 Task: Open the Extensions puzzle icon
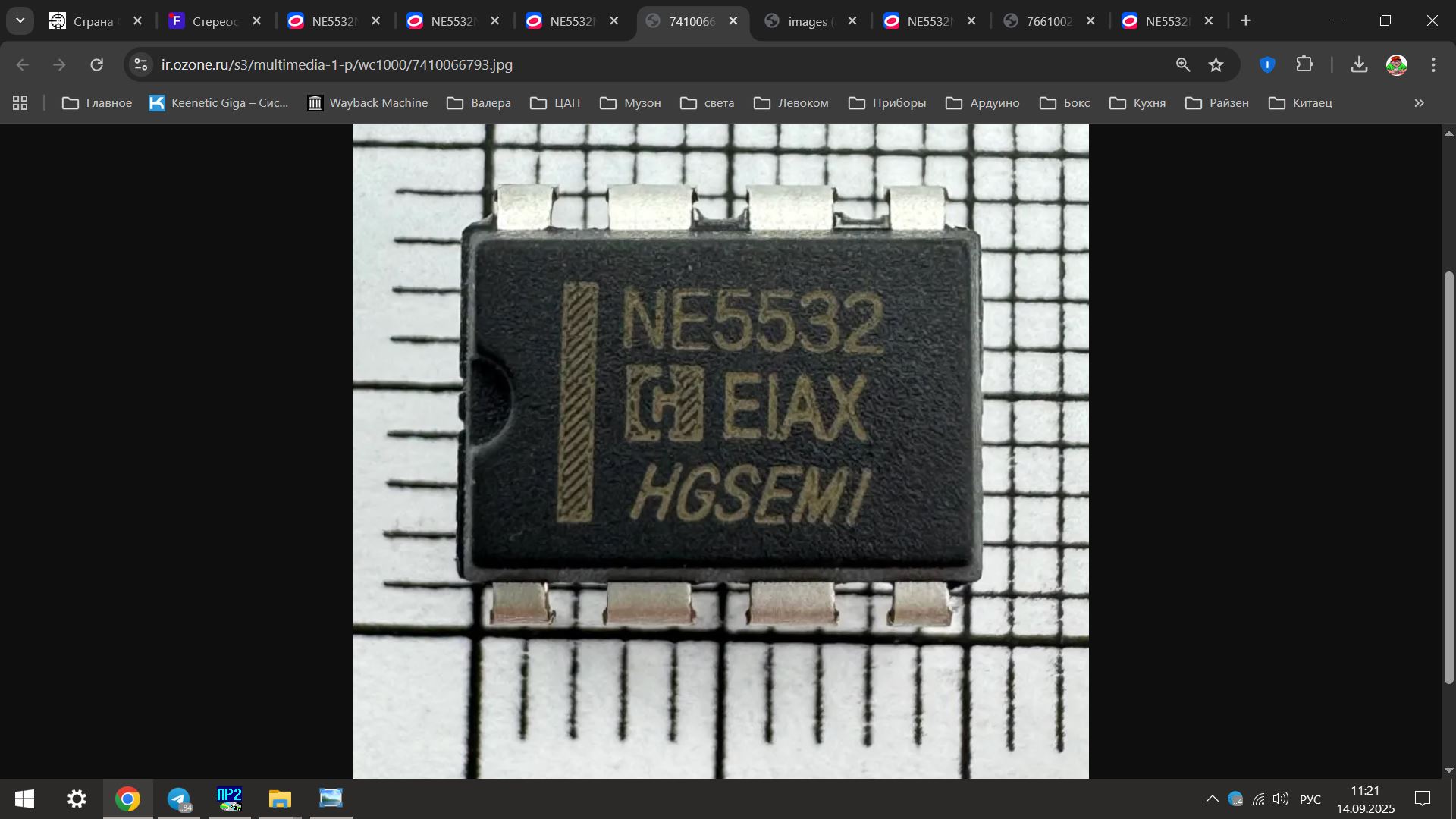[x=1304, y=64]
